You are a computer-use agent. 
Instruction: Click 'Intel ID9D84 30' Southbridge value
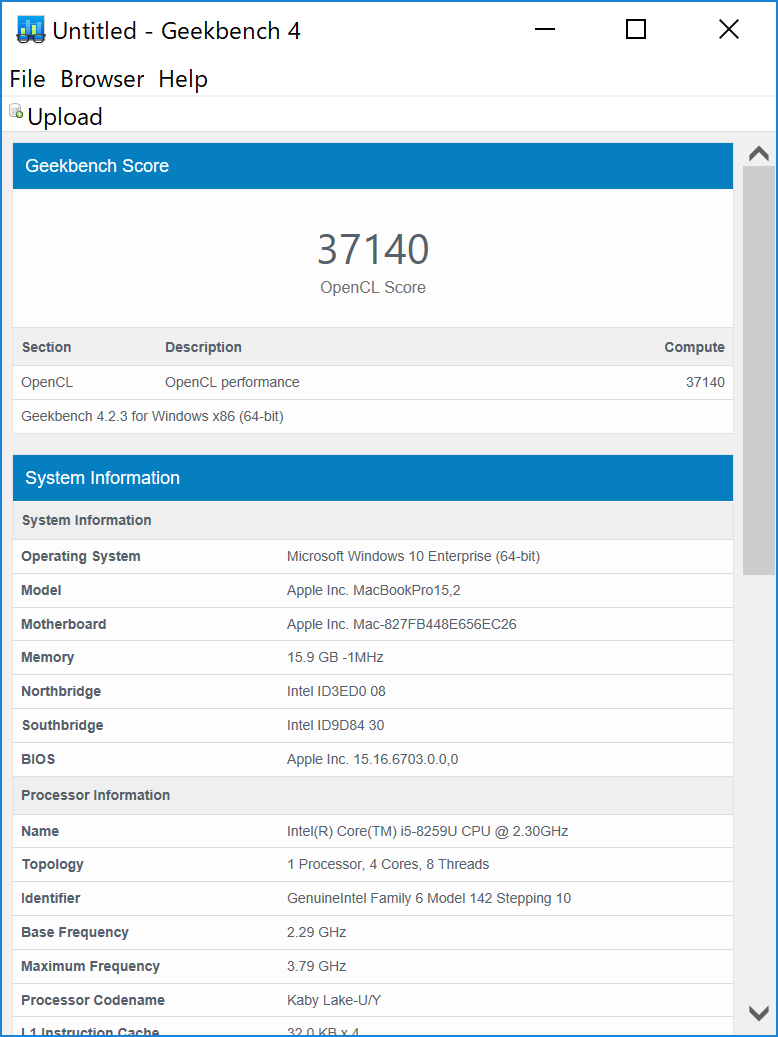click(x=335, y=725)
